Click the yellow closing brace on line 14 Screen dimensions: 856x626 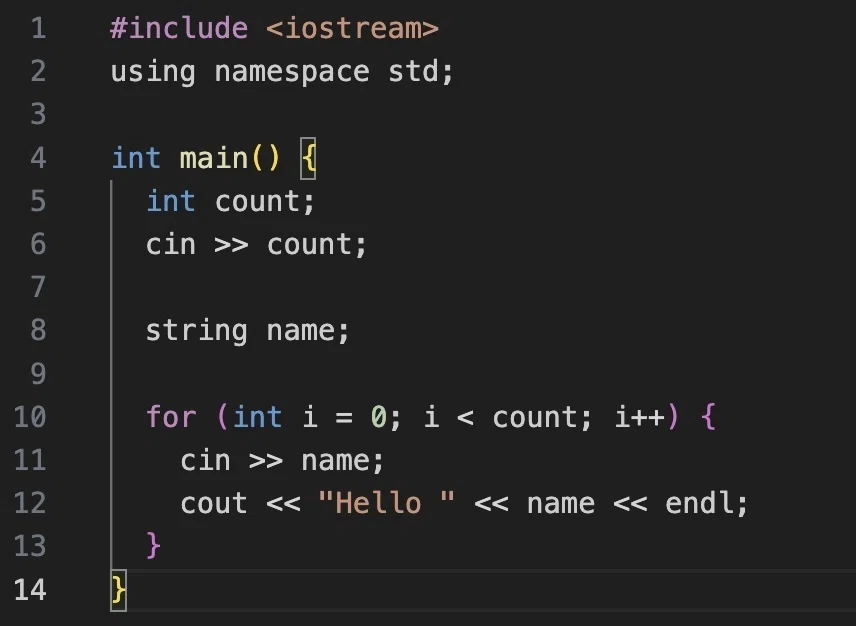pyautogui.click(x=118, y=590)
